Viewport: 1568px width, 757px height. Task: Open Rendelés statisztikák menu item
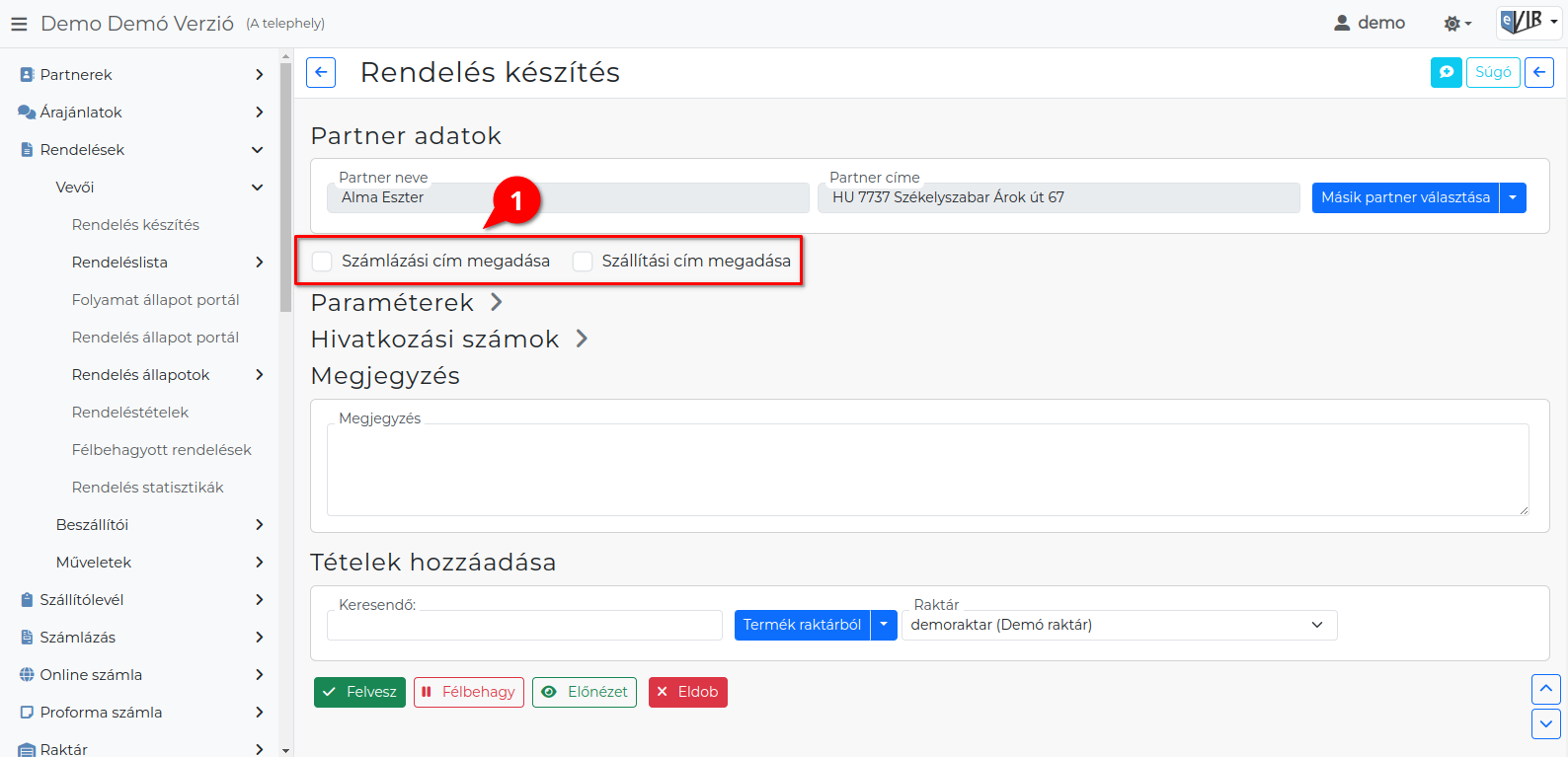pos(147,488)
